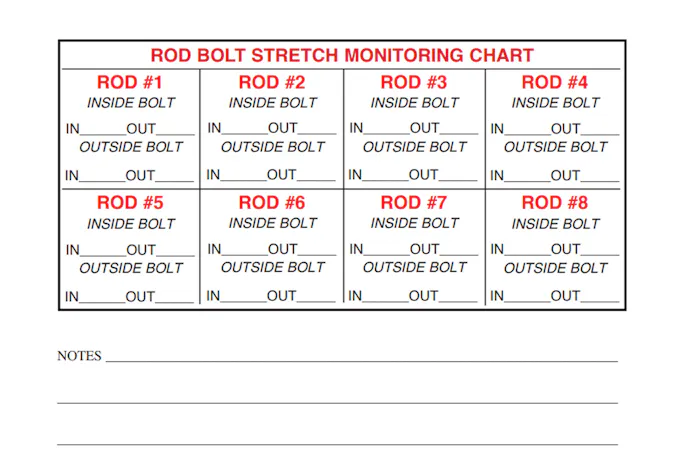
Task: Click the Rod Bolt Stretch Monitoring Chart title
Action: tap(342, 56)
